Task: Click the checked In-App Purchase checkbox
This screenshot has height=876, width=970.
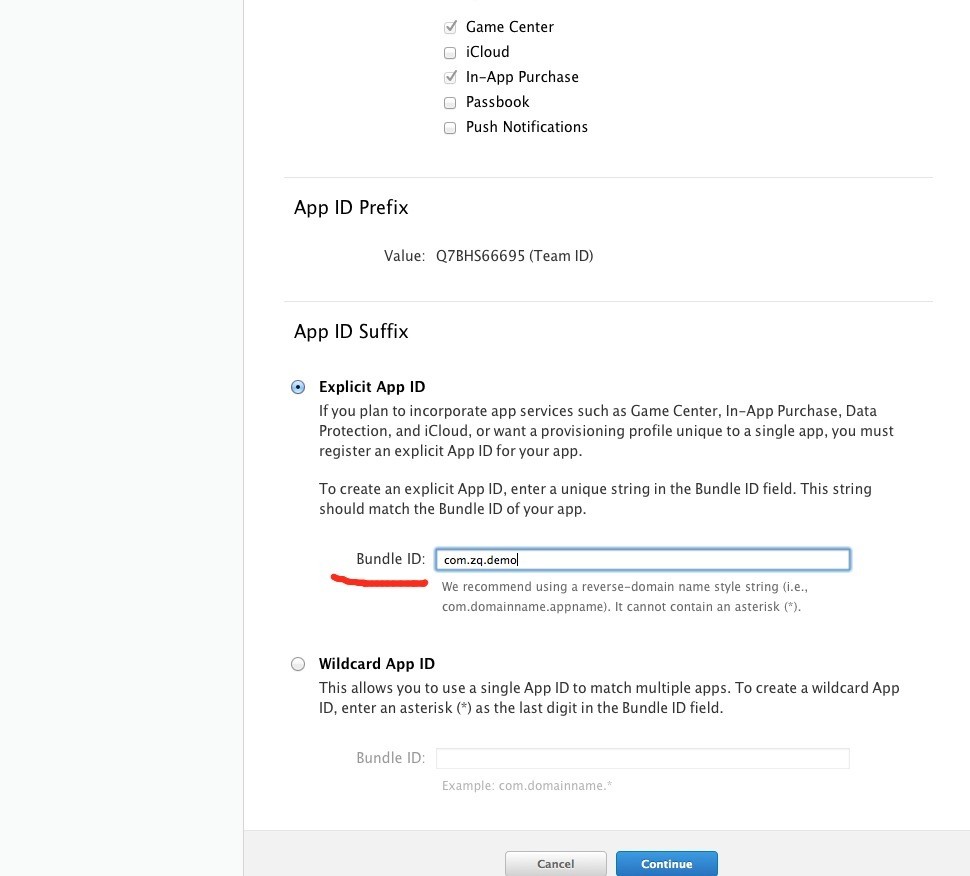Action: [450, 77]
